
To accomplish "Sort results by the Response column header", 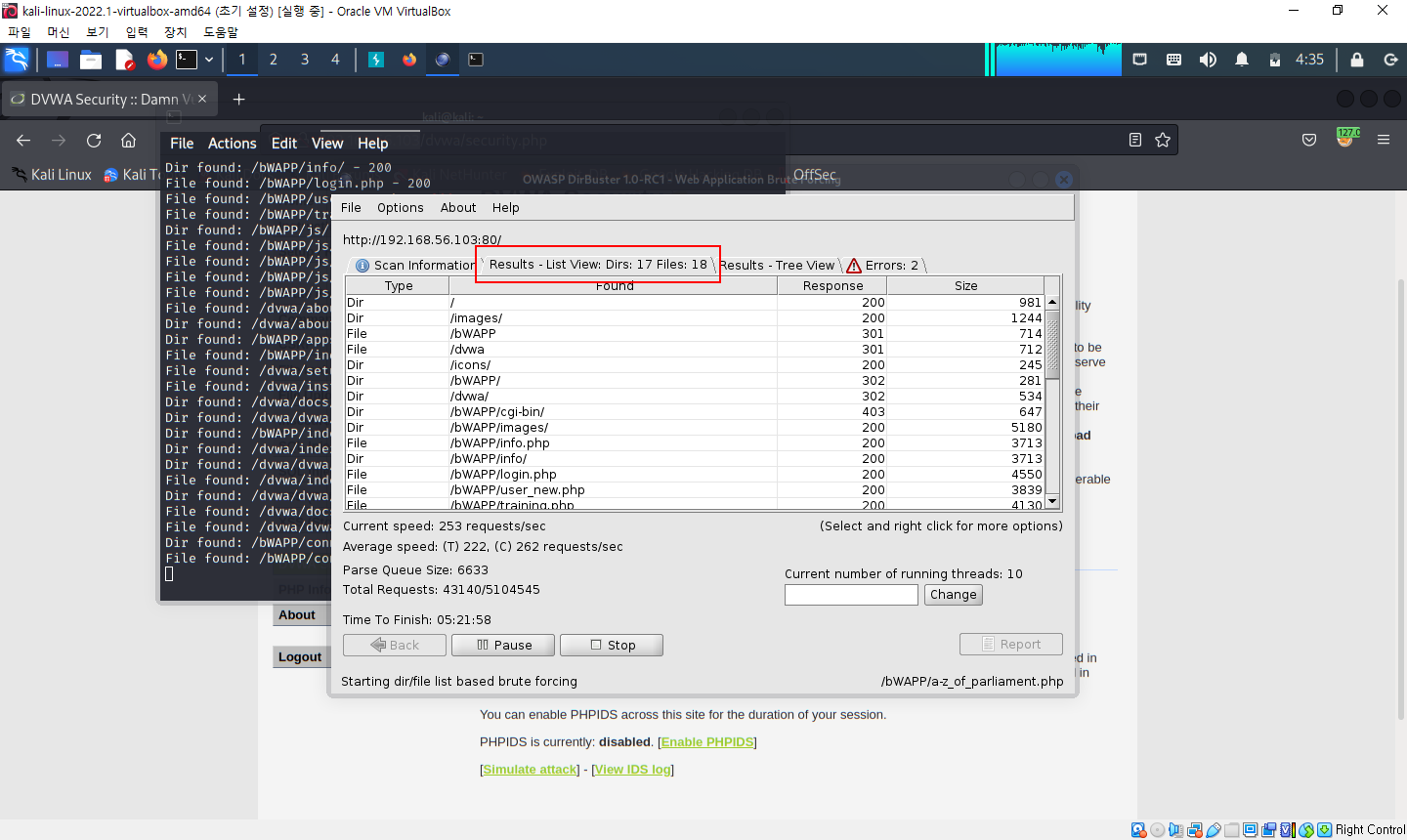I will coord(832,286).
